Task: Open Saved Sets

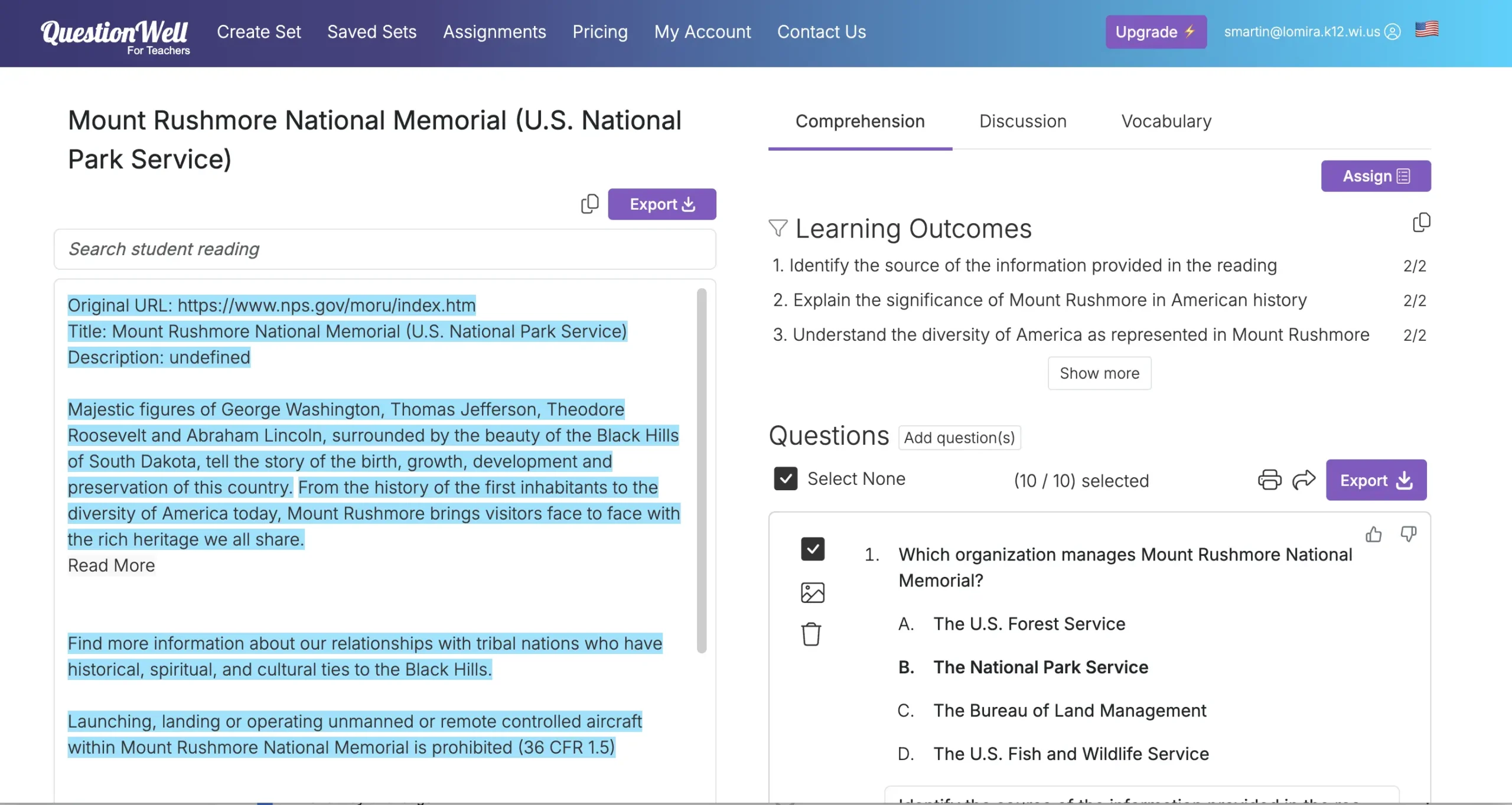Action: (x=372, y=32)
